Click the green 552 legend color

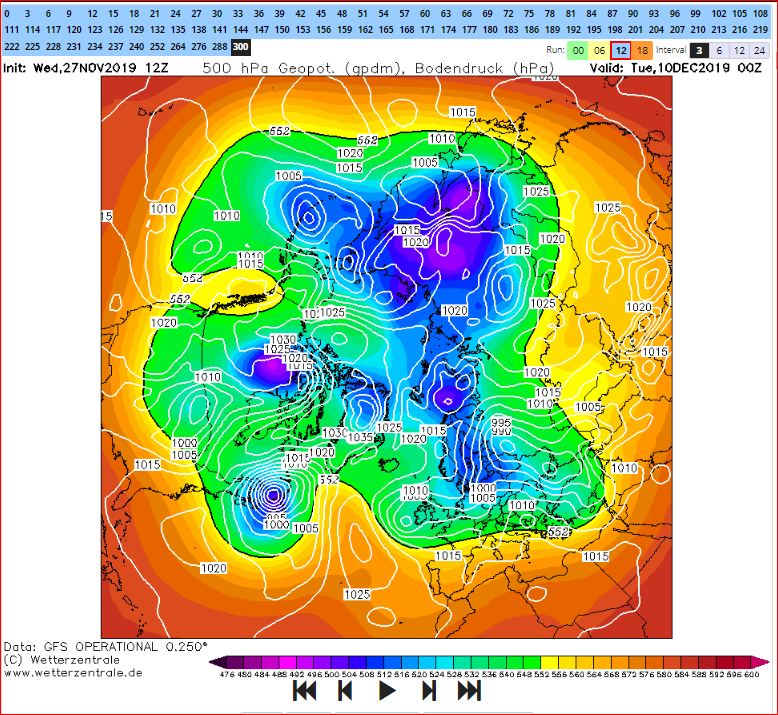click(x=532, y=662)
